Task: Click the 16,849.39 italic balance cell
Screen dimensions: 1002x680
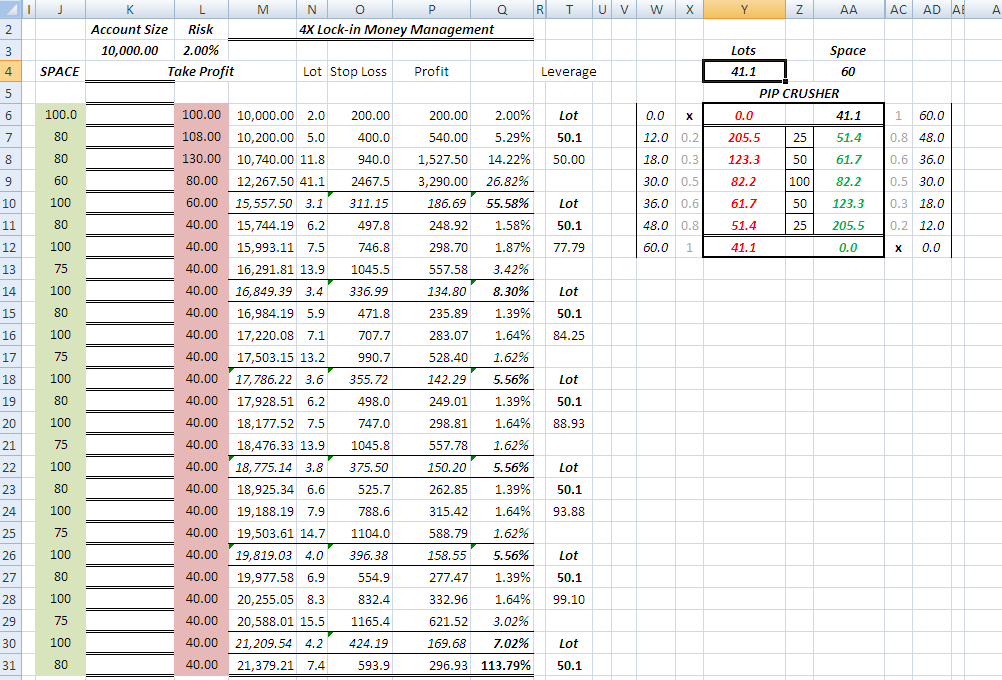Action: (263, 291)
